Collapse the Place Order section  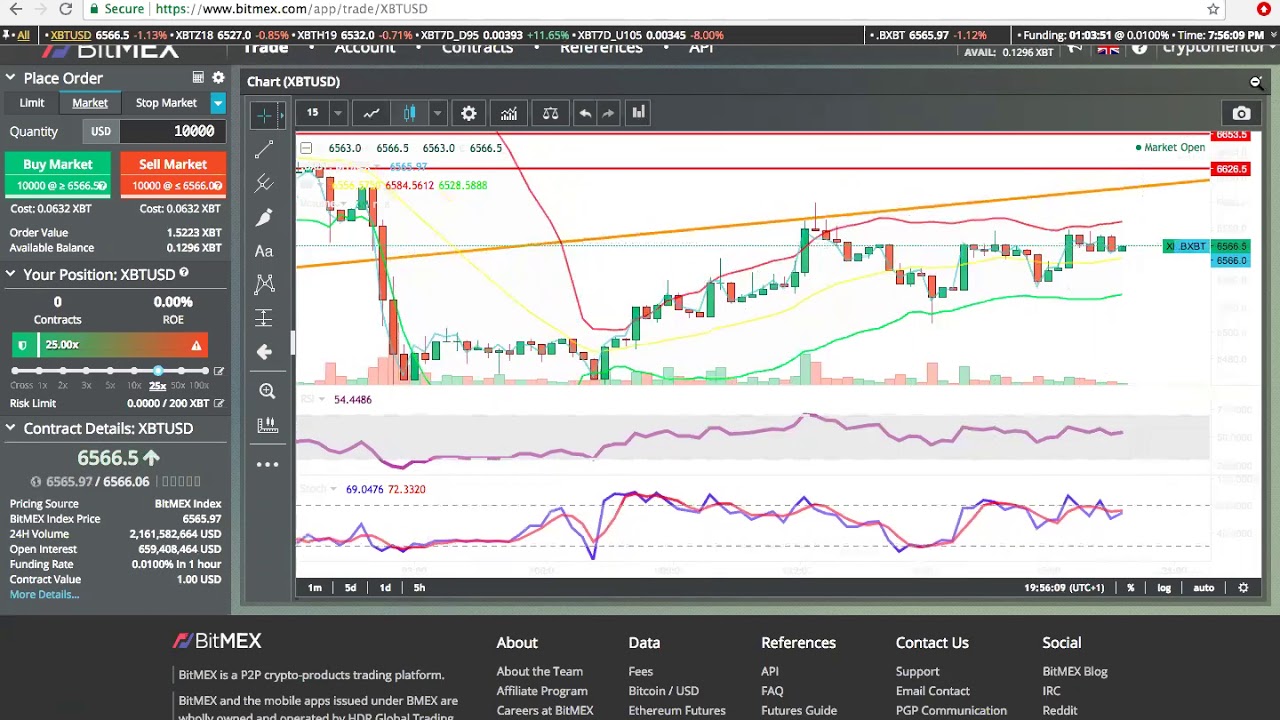(10, 78)
